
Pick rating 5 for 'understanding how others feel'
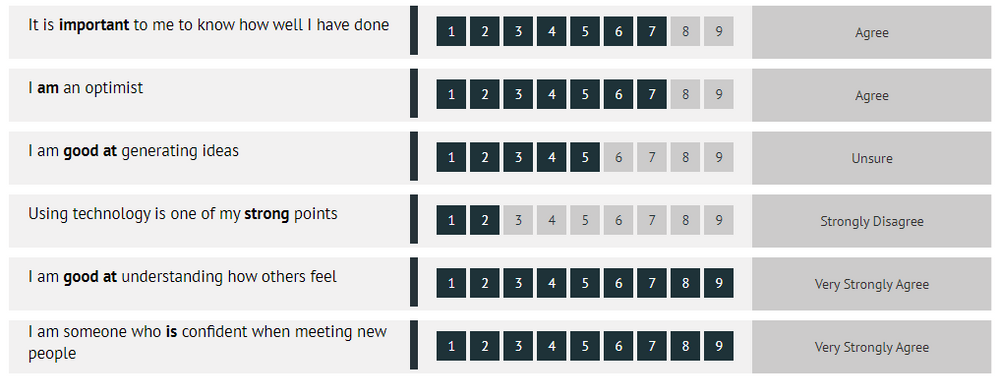[585, 283]
